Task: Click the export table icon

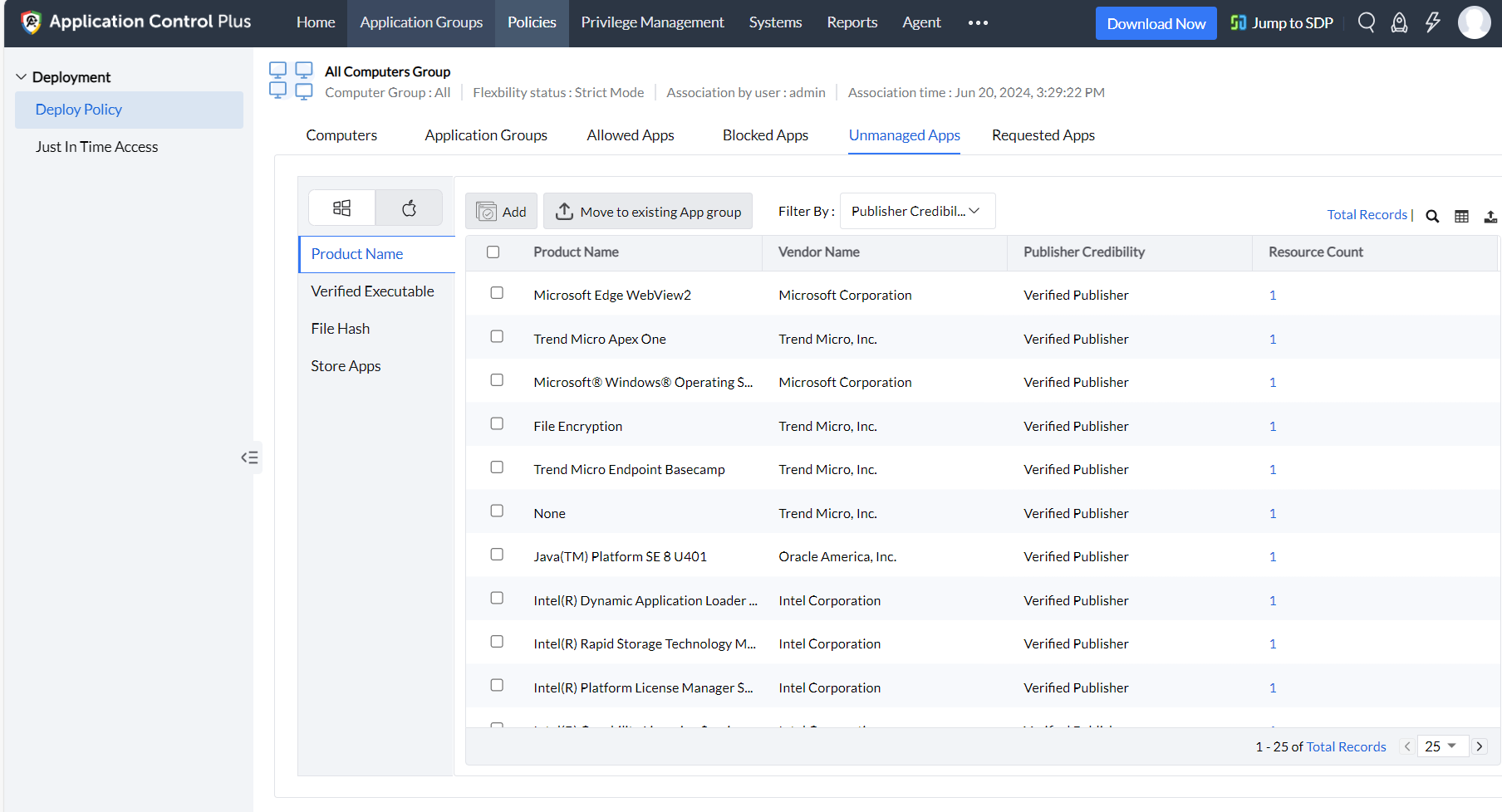Action: pos(1490,216)
